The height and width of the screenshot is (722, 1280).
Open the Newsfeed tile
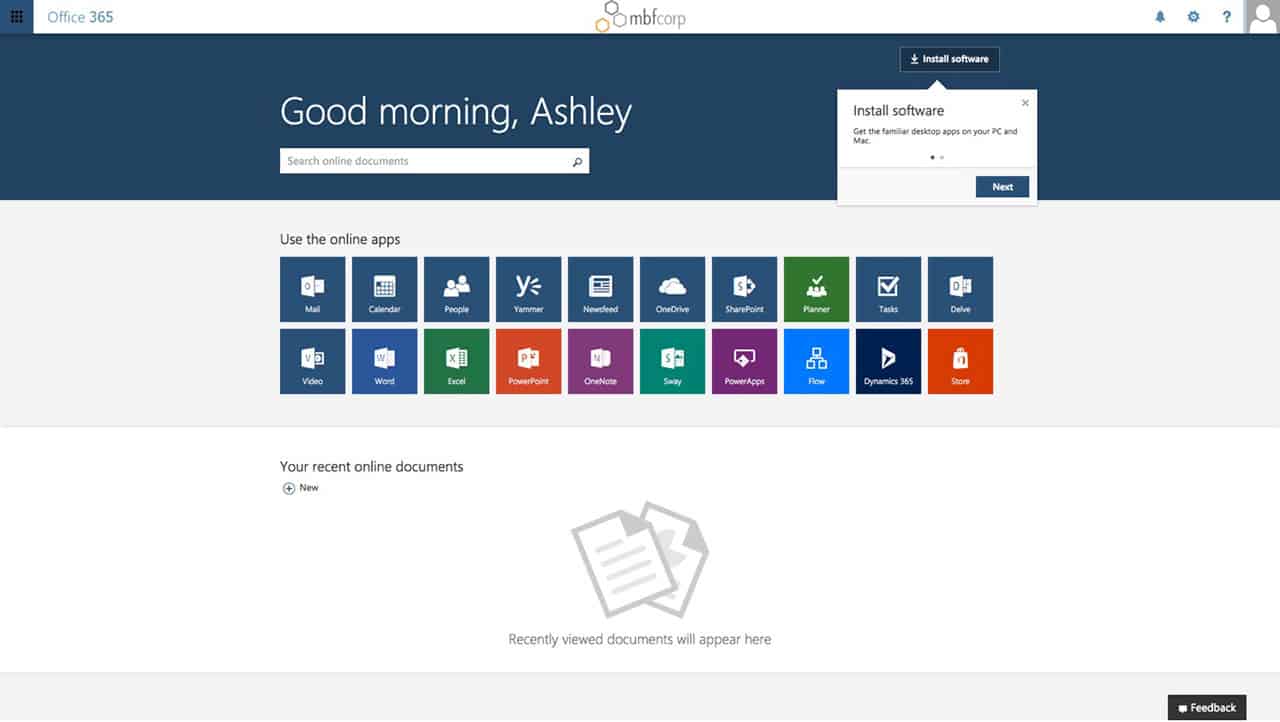pos(601,289)
